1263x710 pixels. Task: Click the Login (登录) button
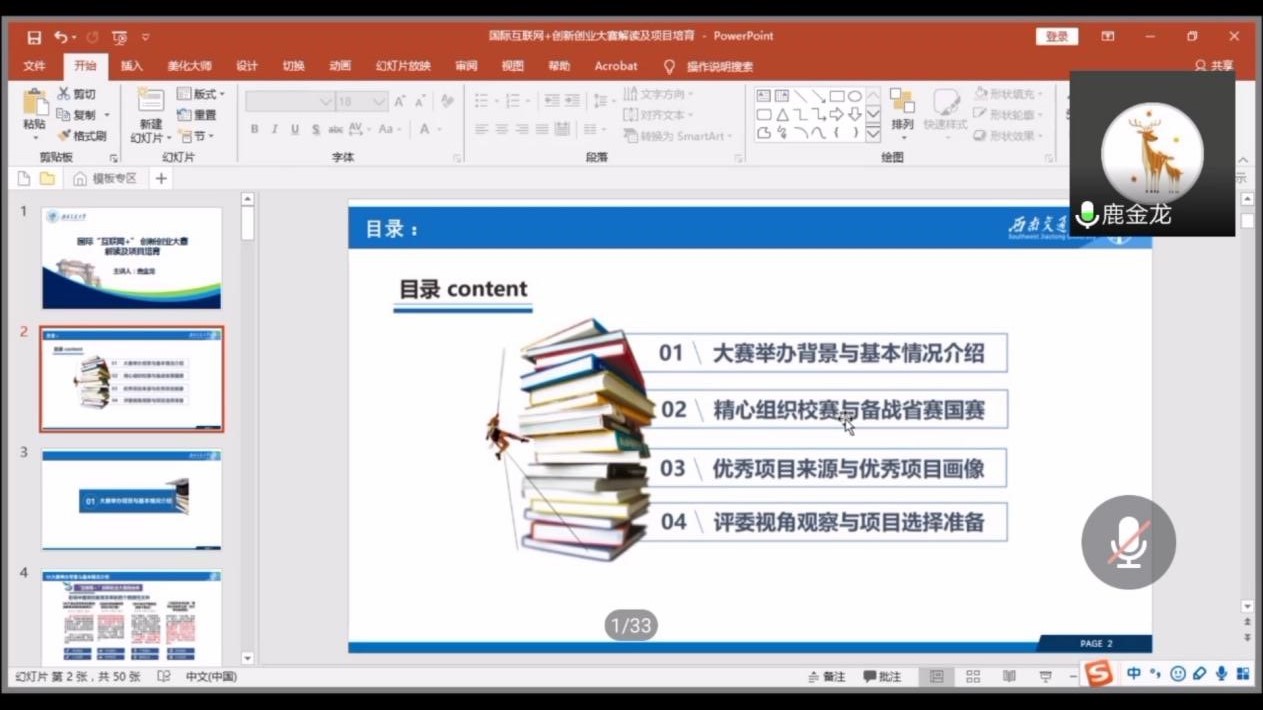point(1057,37)
